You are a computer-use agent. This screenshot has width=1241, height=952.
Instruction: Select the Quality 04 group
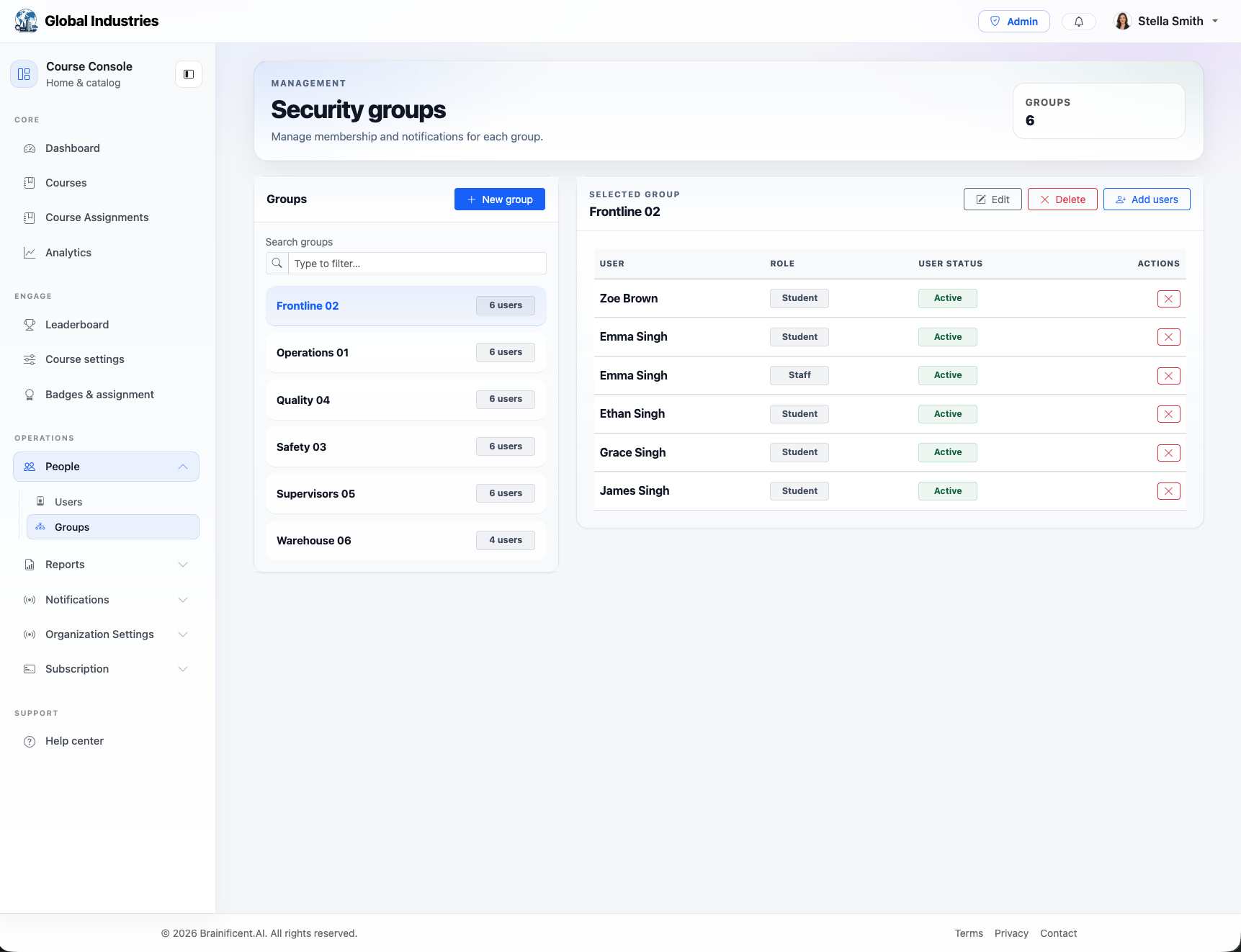pyautogui.click(x=406, y=400)
